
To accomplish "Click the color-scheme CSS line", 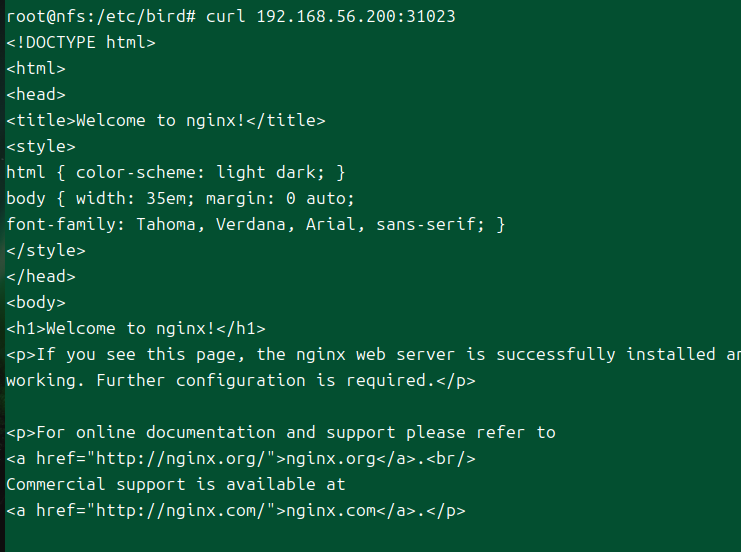I will tap(176, 173).
